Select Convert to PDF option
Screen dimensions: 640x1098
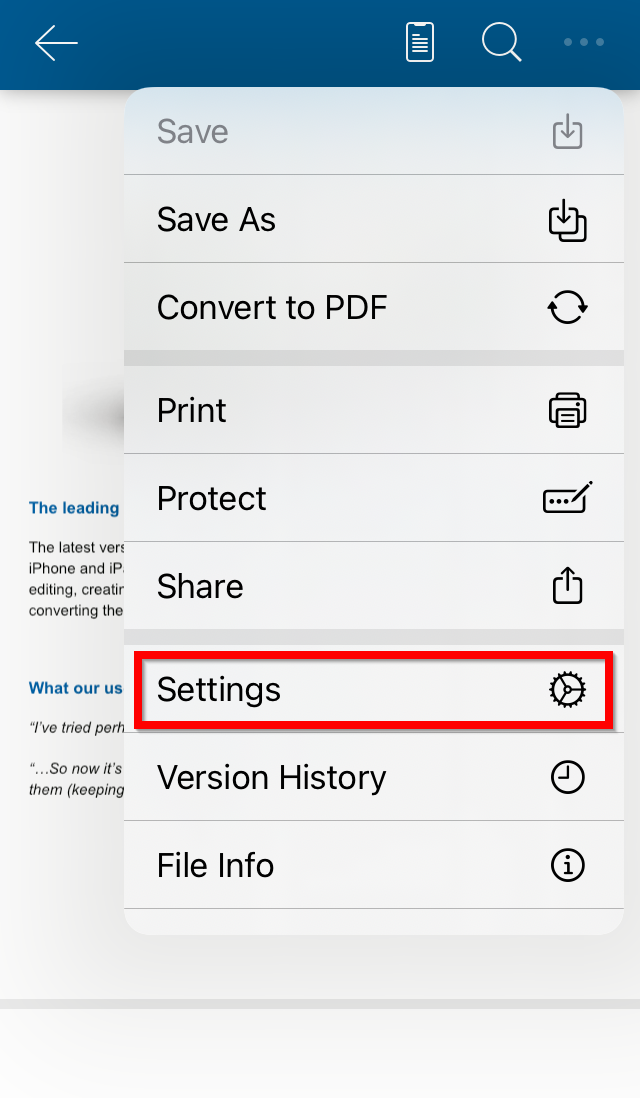pyautogui.click(x=374, y=307)
